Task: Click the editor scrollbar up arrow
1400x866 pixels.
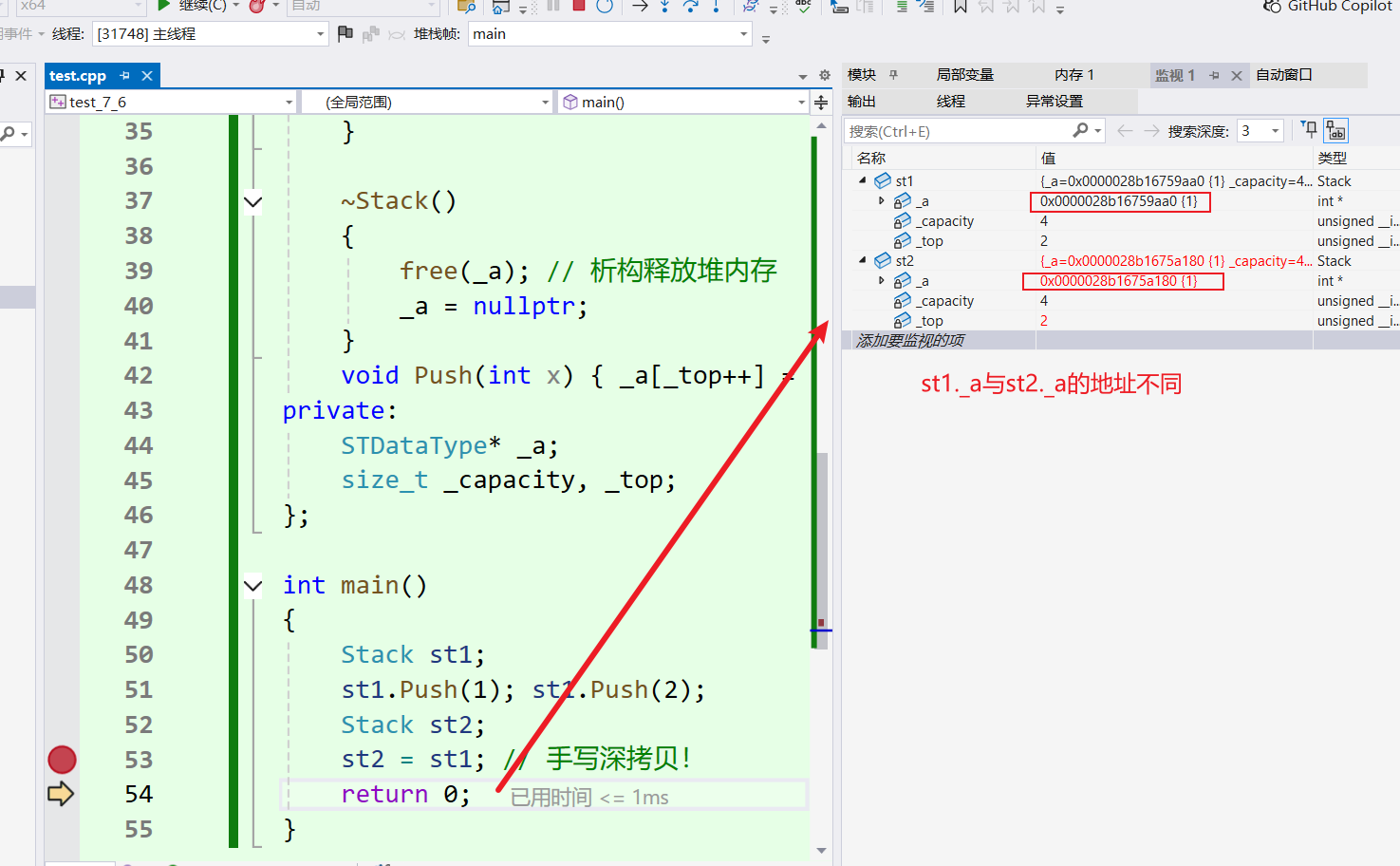Action: 822,124
